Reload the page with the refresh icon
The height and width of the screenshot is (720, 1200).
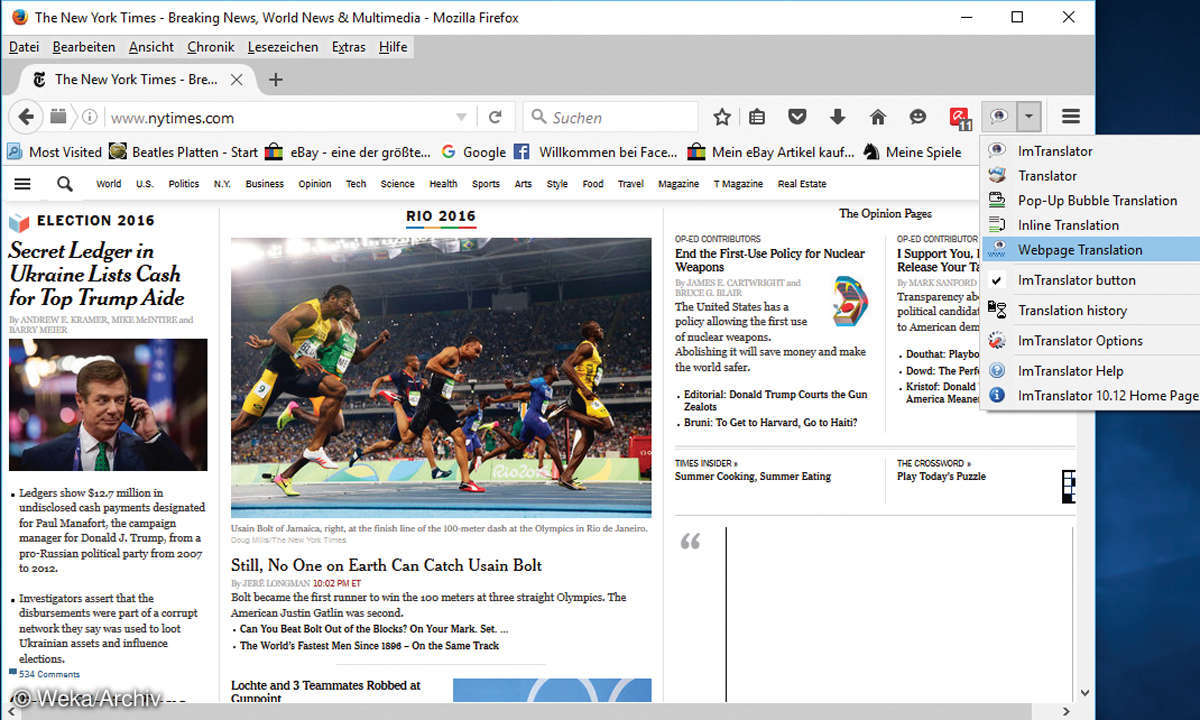[x=495, y=117]
